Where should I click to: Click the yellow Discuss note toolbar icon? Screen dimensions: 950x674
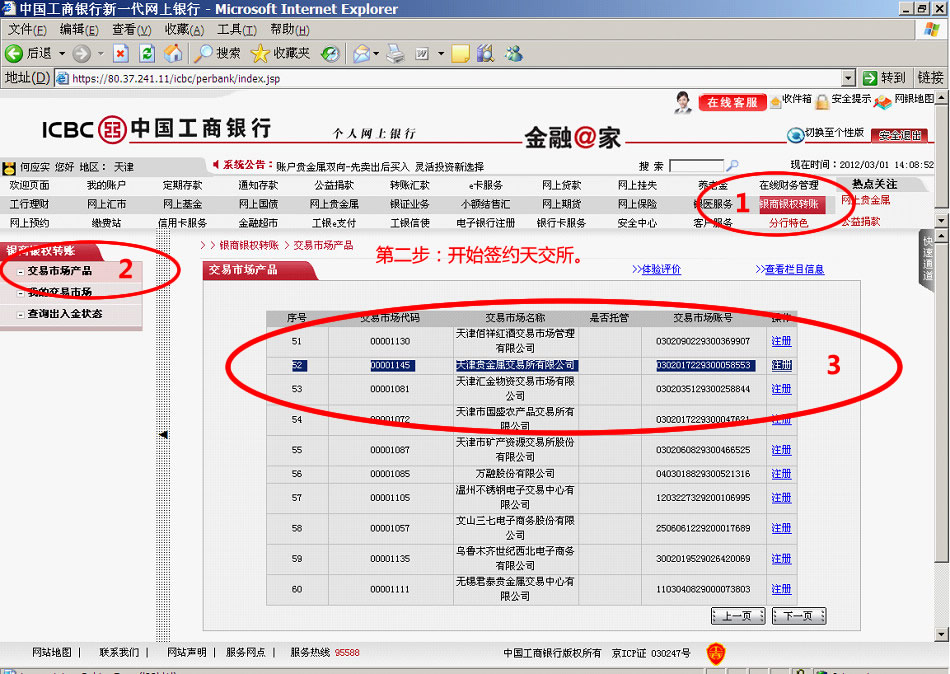coord(460,54)
